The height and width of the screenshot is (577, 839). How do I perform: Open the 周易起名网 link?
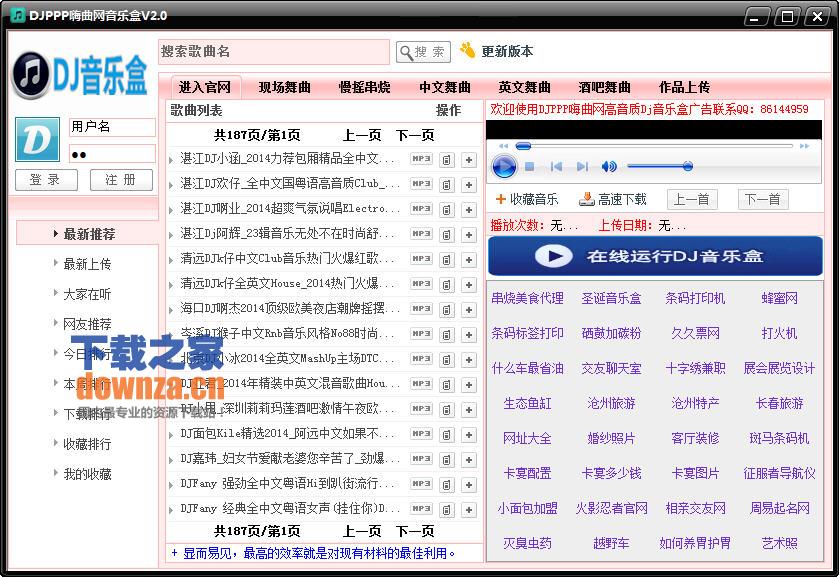click(779, 508)
